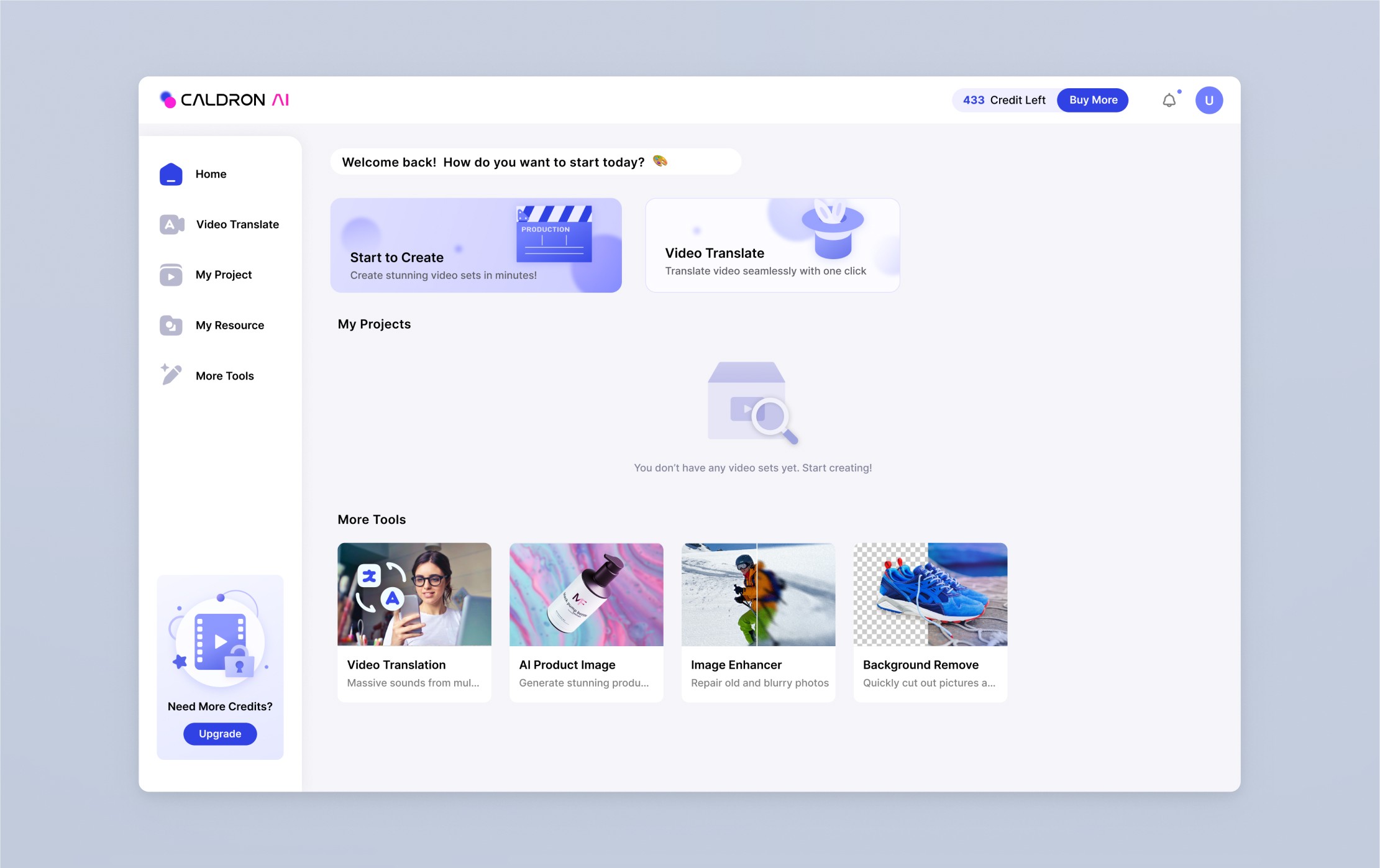This screenshot has width=1380, height=868.
Task: Open the AI Product Image tool thumbnail
Action: coord(586,595)
